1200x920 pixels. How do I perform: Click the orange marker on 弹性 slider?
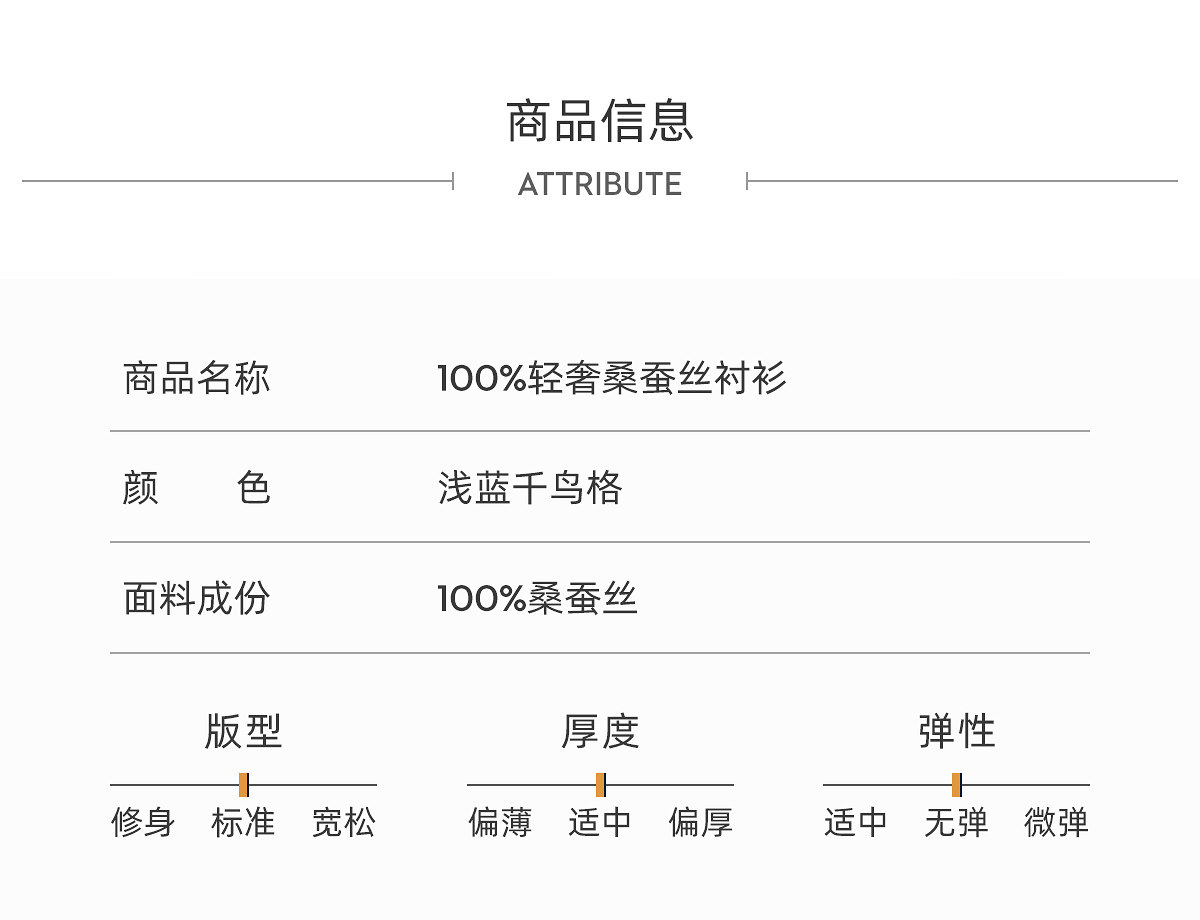(x=957, y=785)
